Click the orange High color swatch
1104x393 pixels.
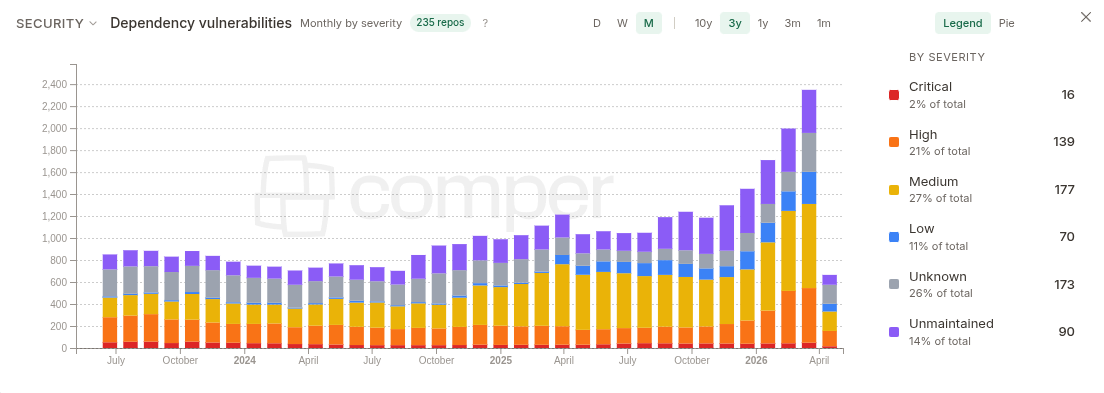click(x=894, y=142)
